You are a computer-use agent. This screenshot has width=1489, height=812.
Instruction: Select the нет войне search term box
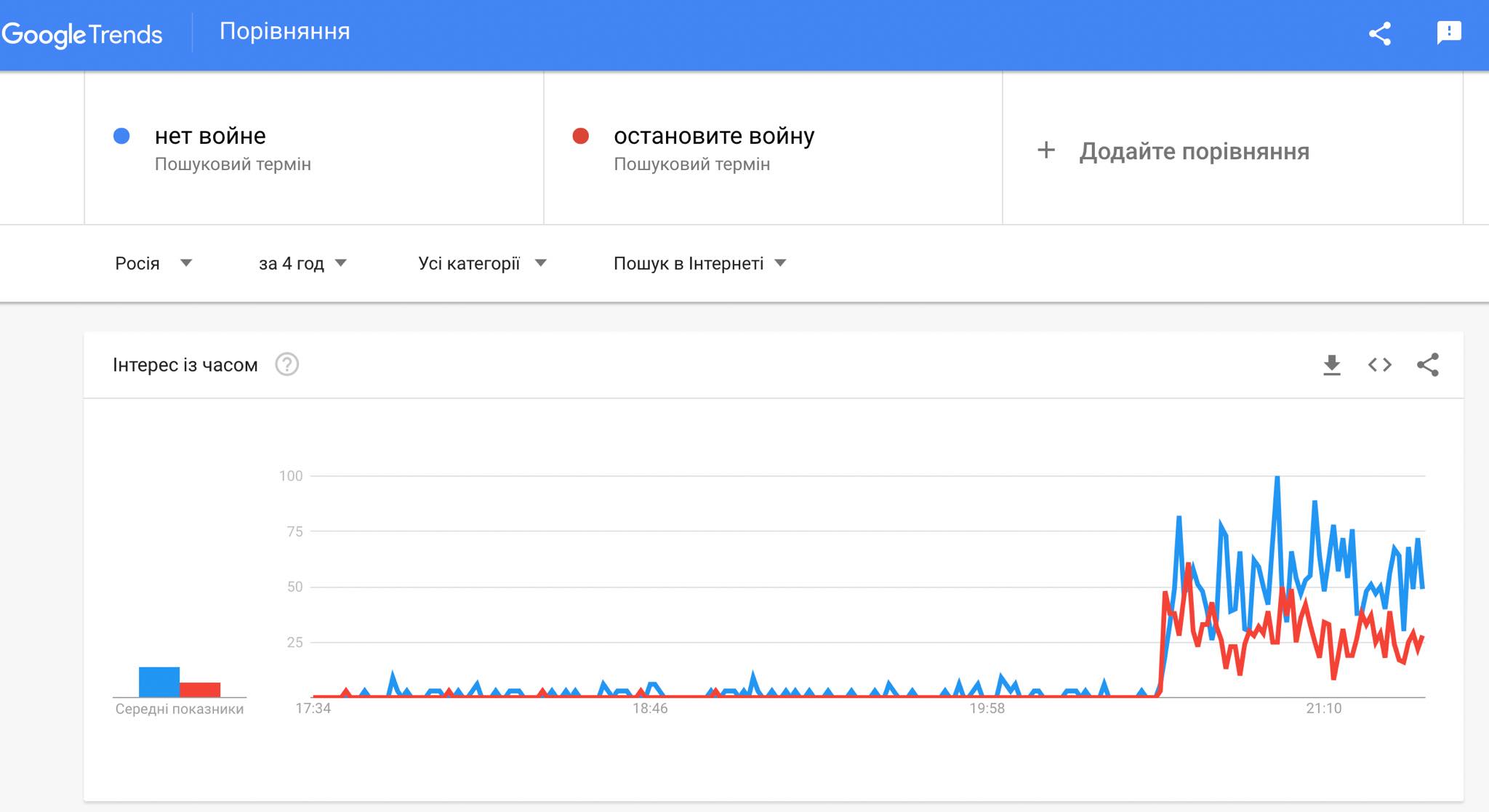tap(211, 136)
